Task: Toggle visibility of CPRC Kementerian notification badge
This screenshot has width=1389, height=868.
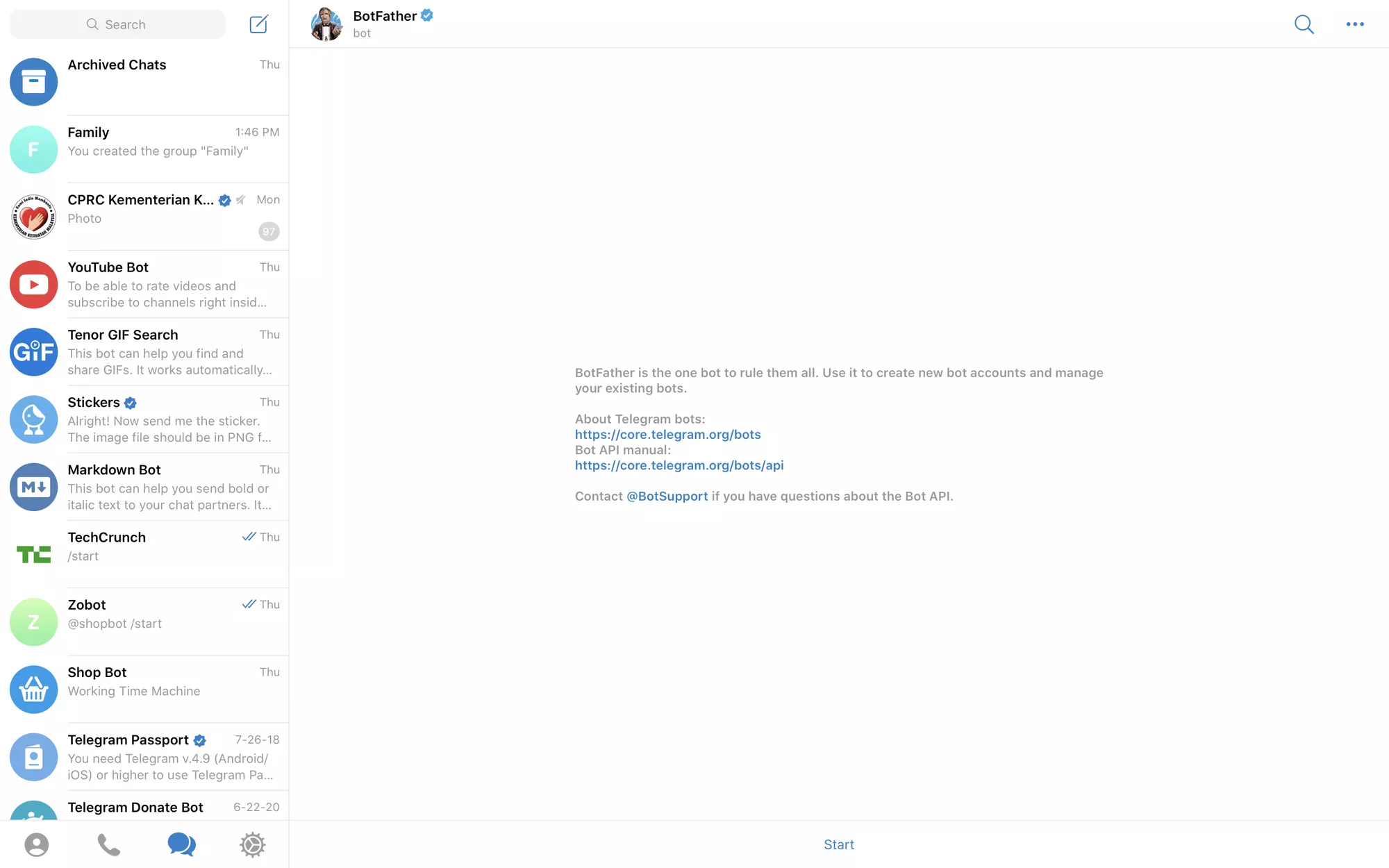Action: pyautogui.click(x=268, y=230)
